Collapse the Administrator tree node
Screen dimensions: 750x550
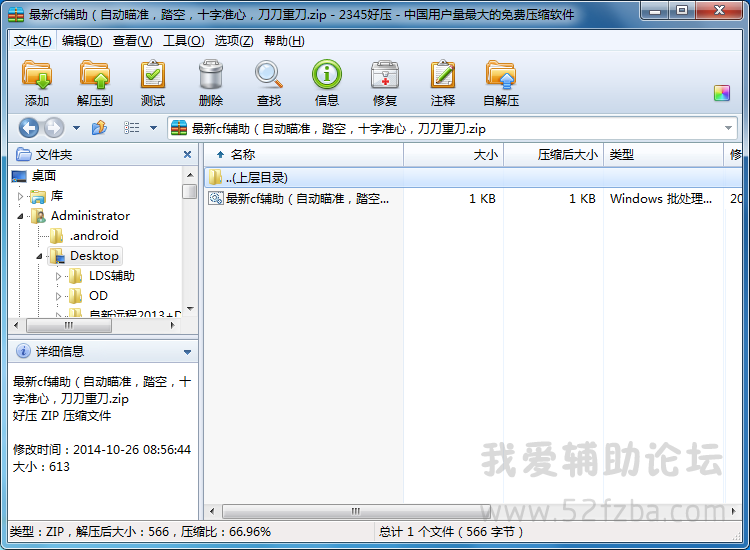[x=20, y=216]
